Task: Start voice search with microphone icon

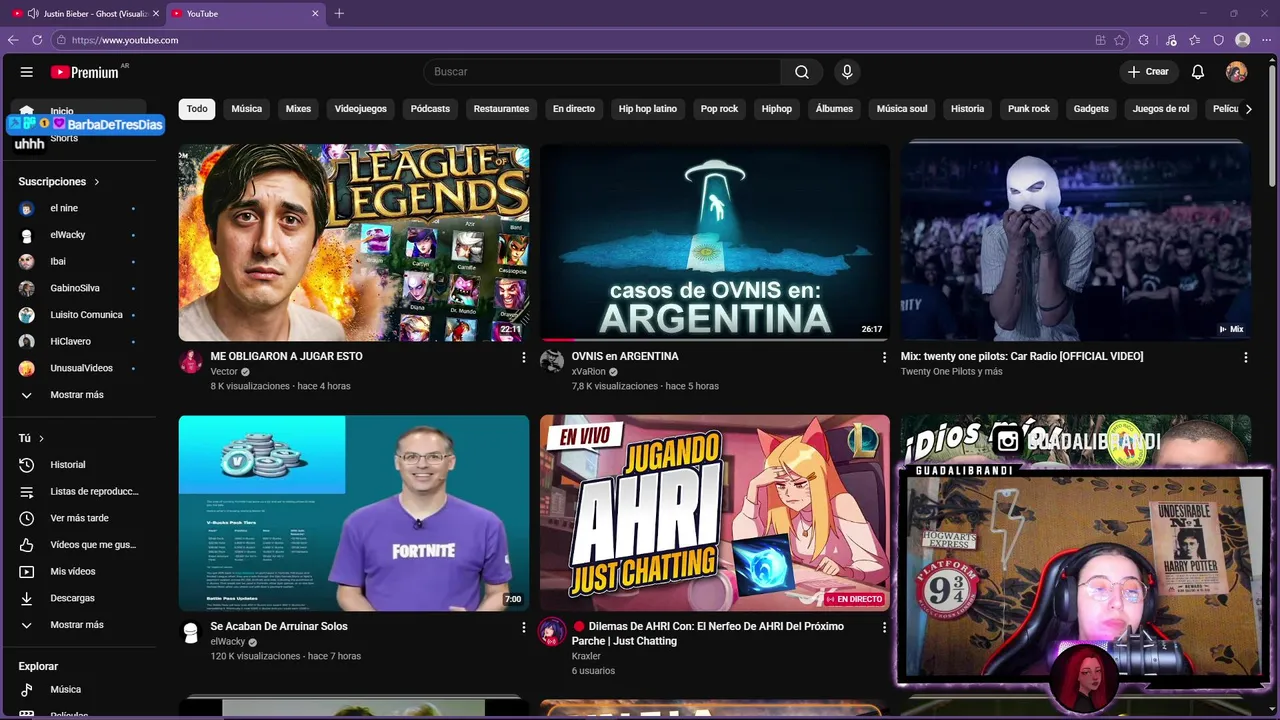Action: point(847,72)
